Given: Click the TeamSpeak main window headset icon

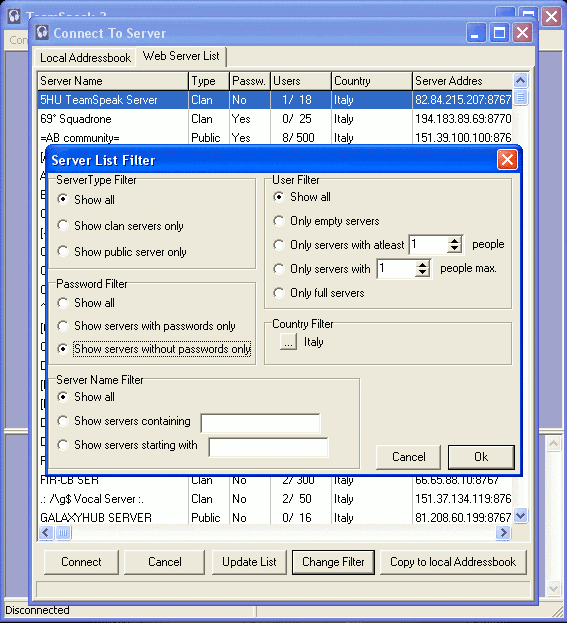Looking at the screenshot, I should [14, 16].
